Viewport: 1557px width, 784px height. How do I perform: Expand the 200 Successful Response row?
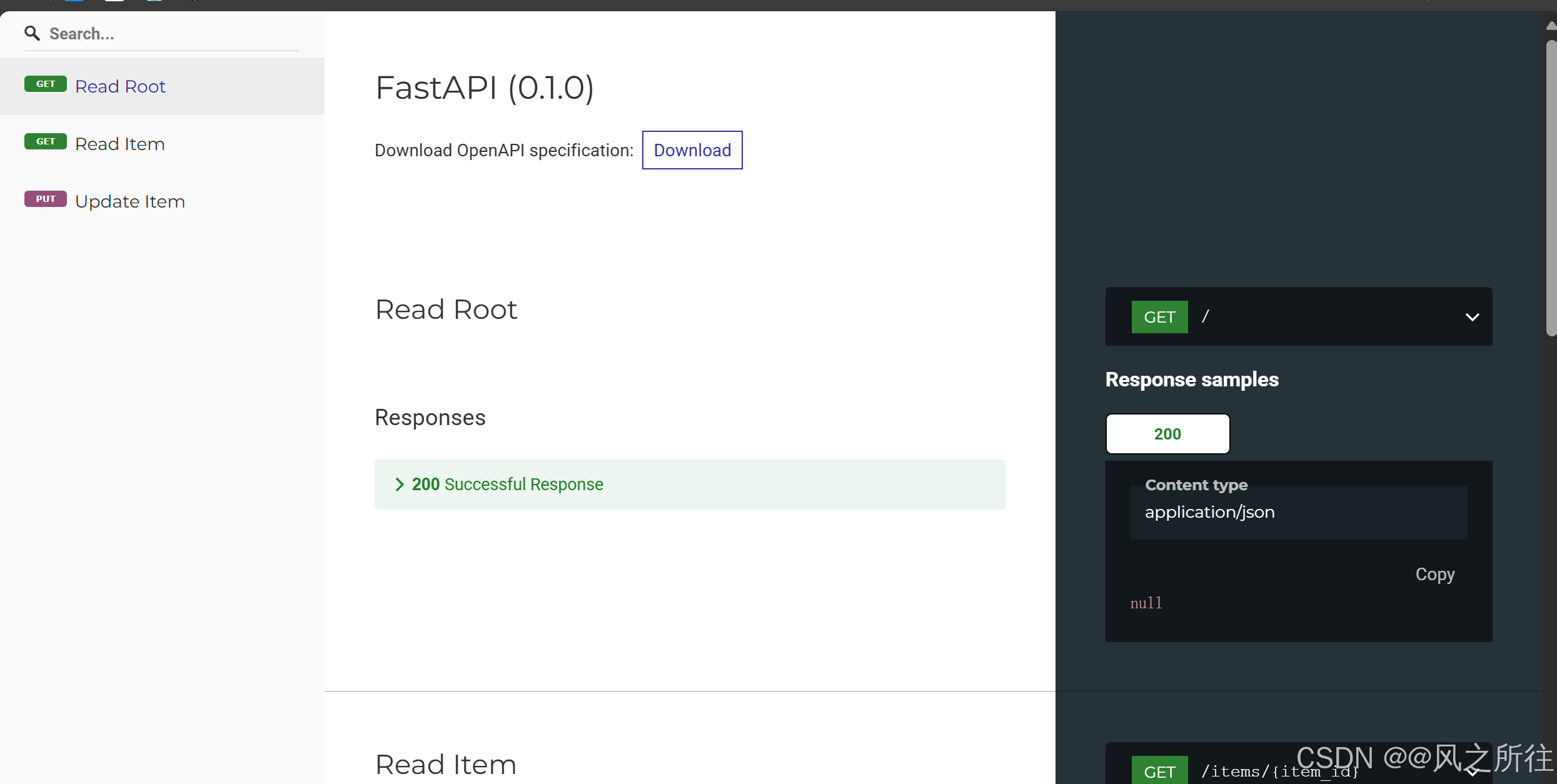tap(690, 485)
